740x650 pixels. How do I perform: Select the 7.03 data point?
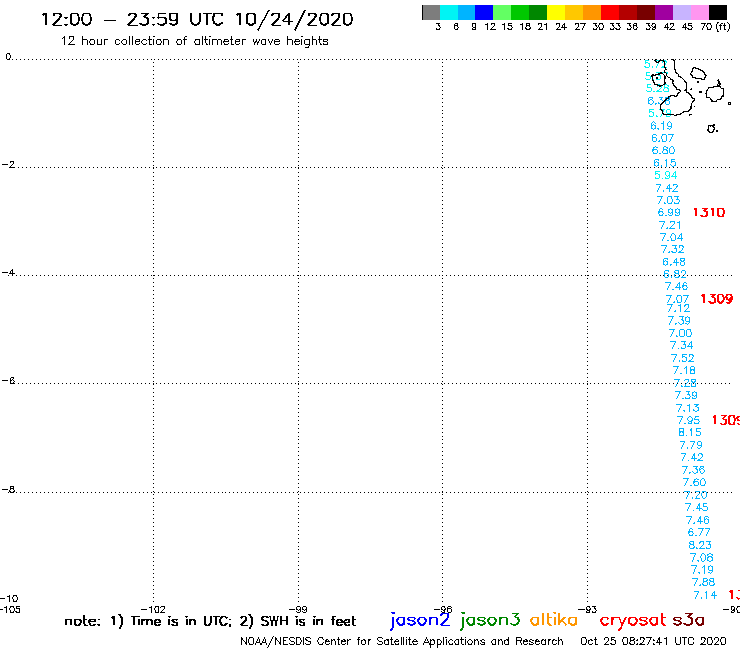pos(668,200)
